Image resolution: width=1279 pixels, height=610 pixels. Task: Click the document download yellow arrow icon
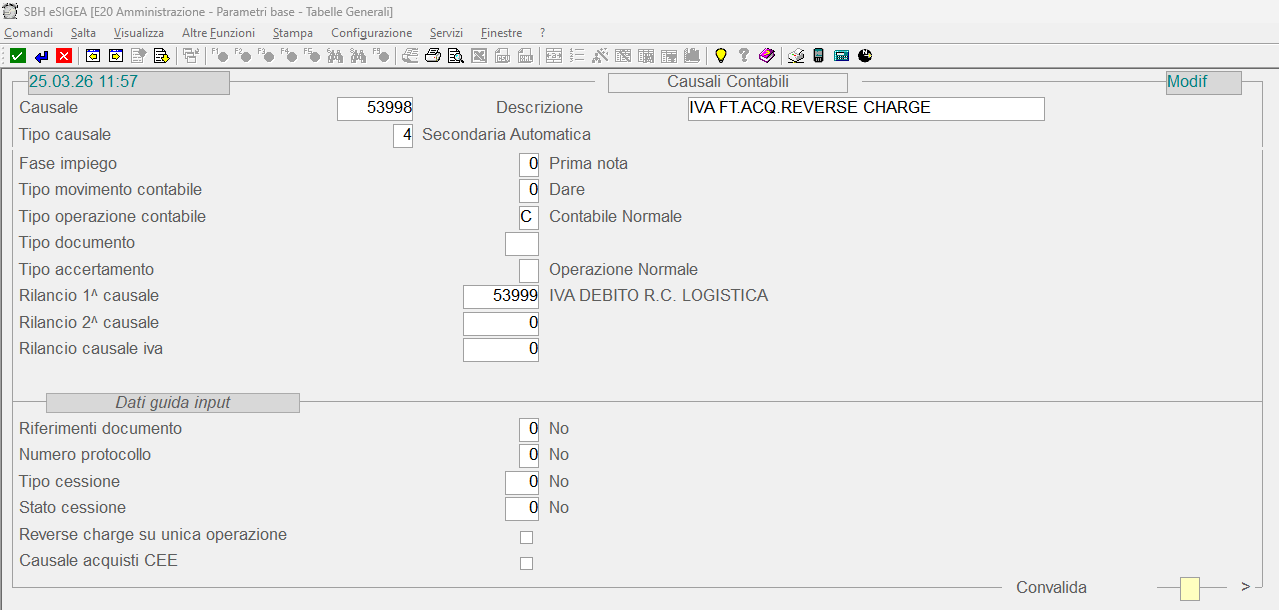tap(162, 56)
